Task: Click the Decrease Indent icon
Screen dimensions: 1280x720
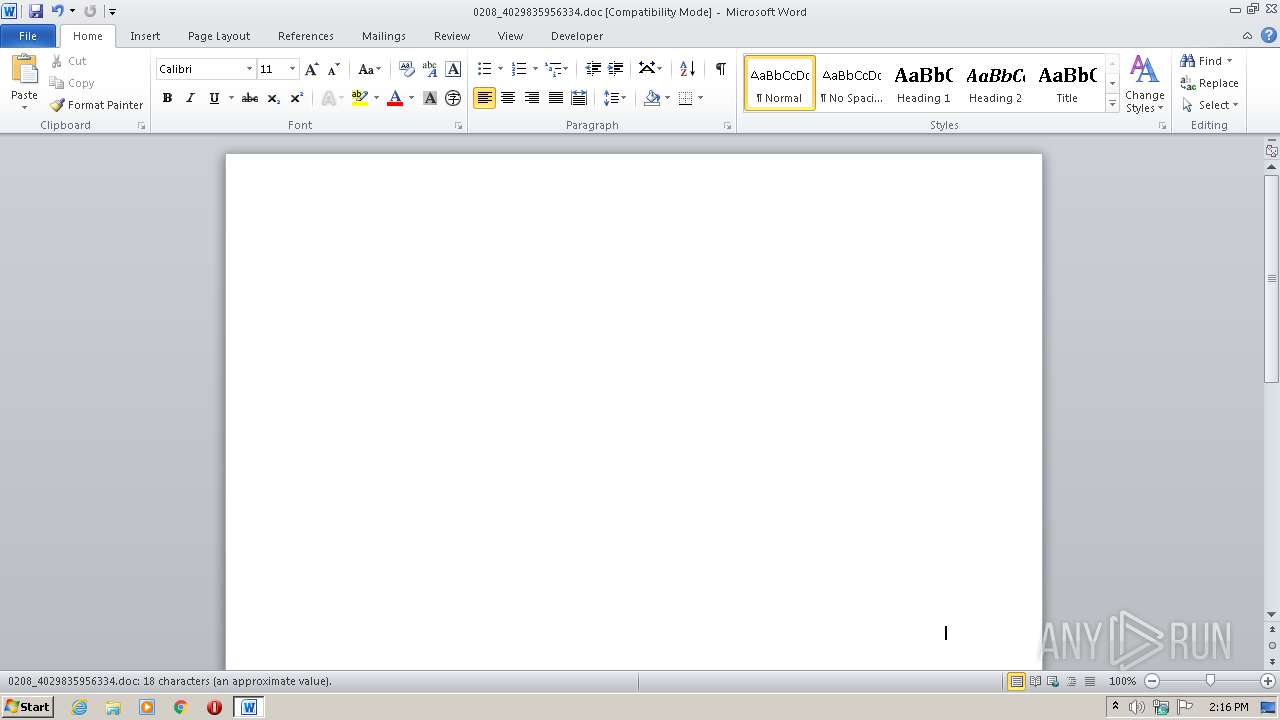Action: (x=593, y=69)
